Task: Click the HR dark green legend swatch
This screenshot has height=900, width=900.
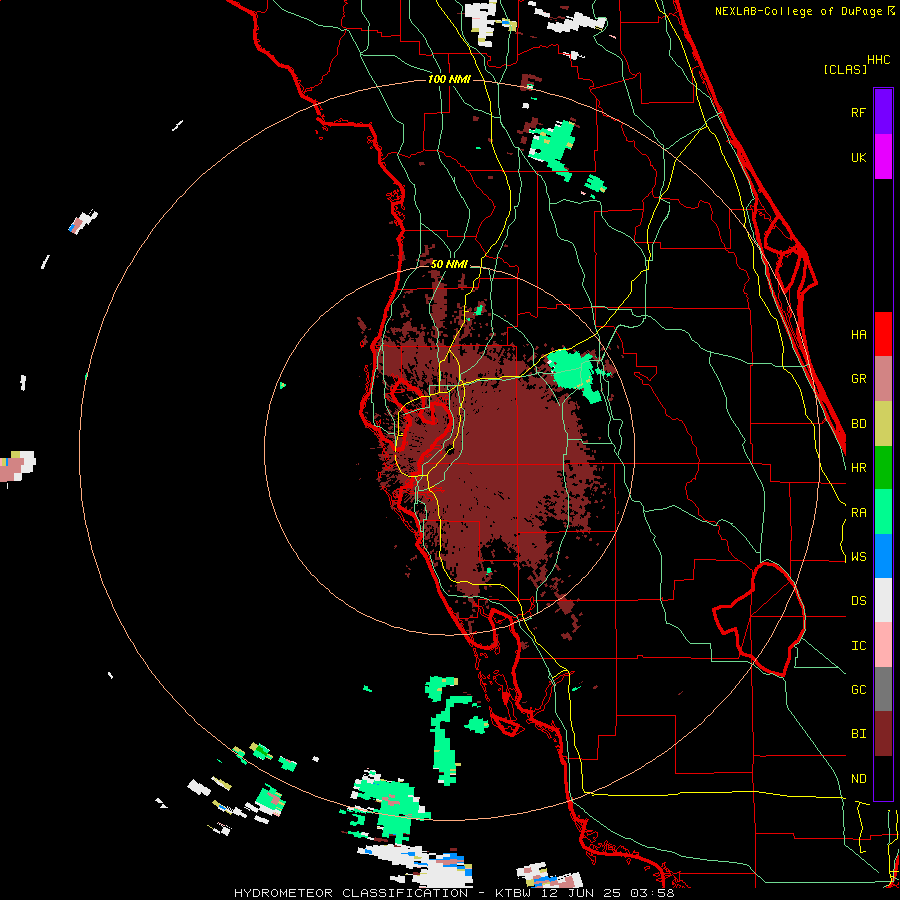Action: [883, 467]
